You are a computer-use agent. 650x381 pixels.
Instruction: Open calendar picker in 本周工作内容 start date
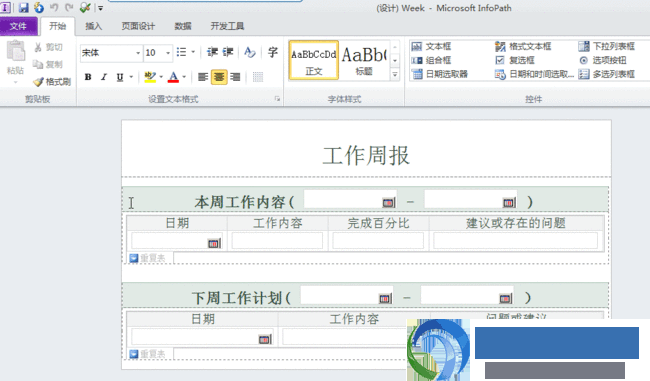click(x=388, y=202)
